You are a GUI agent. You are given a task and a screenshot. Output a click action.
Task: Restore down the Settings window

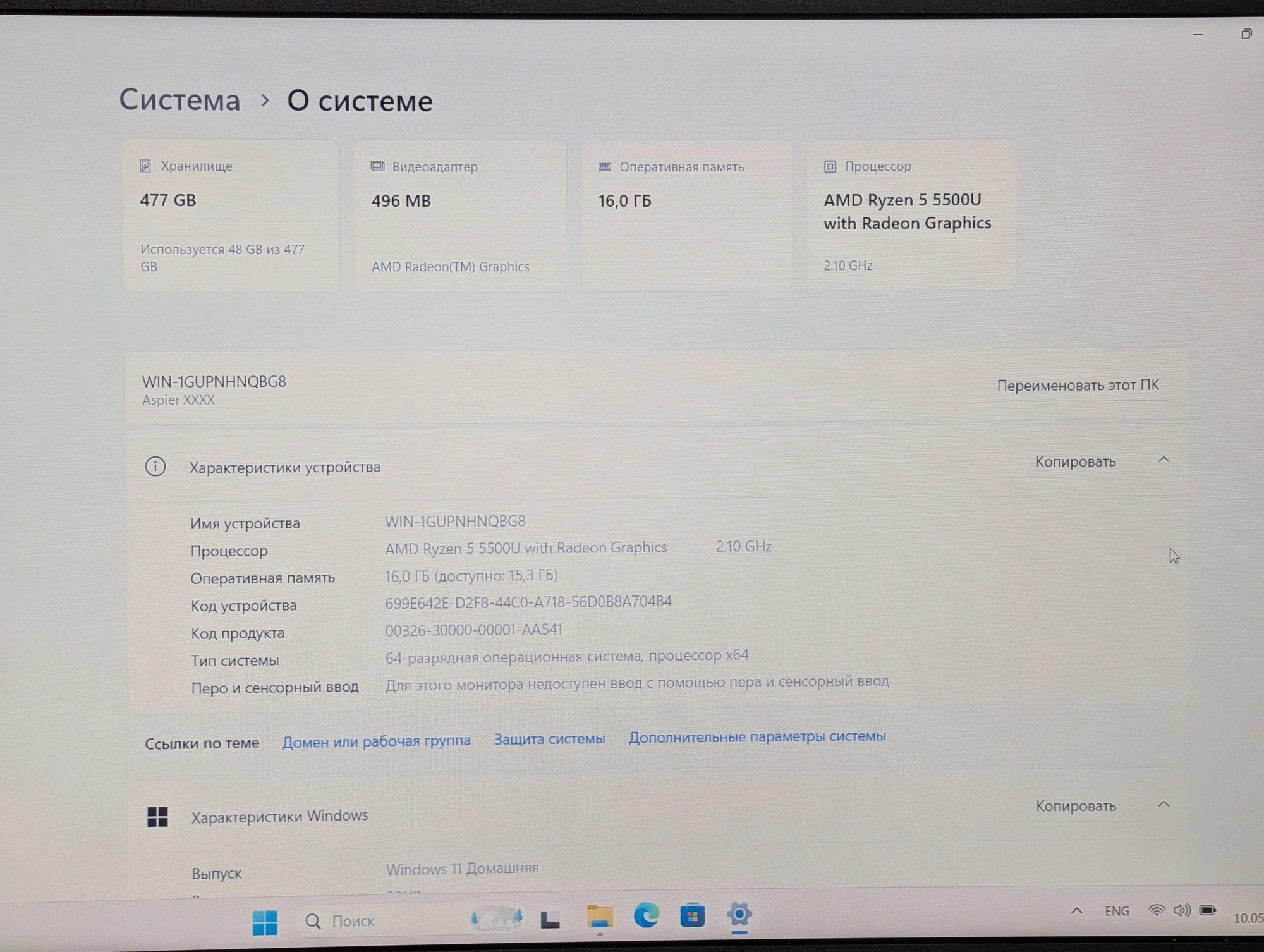pyautogui.click(x=1246, y=34)
